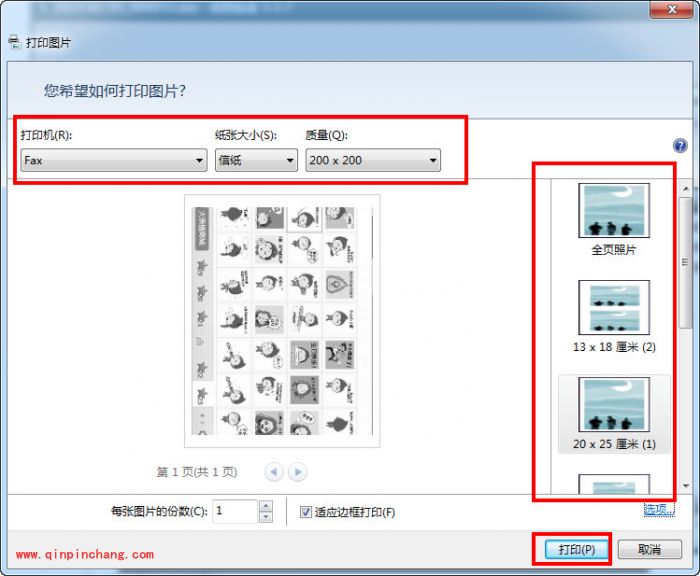Click the copies per picture number field
Viewport: 700px width, 576px height.
click(235, 511)
